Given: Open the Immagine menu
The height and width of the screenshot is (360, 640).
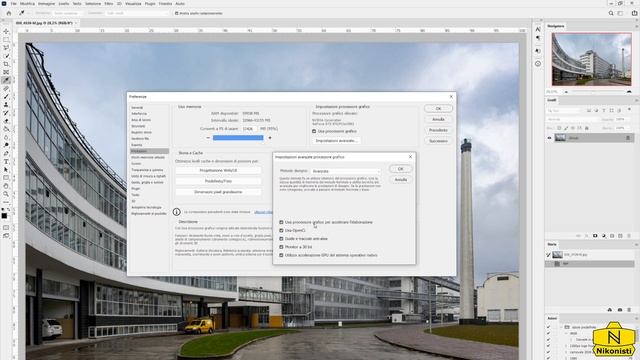Looking at the screenshot, I should (x=47, y=4).
